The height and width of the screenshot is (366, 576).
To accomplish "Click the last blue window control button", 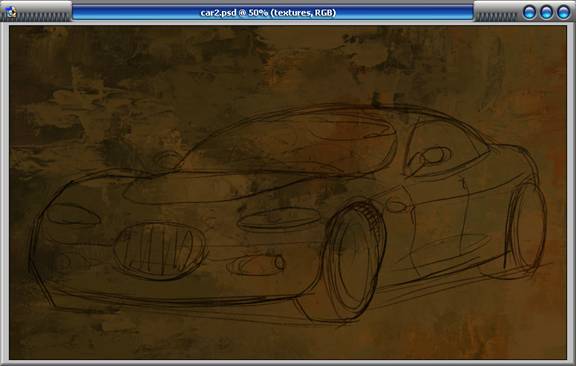I will (x=564, y=12).
